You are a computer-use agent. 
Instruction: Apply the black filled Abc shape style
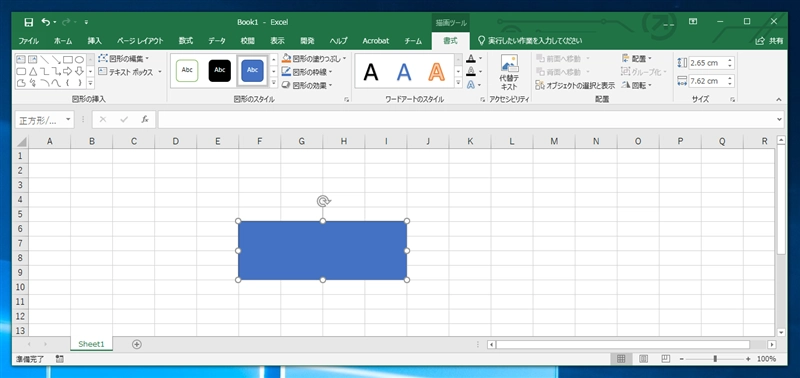[220, 70]
